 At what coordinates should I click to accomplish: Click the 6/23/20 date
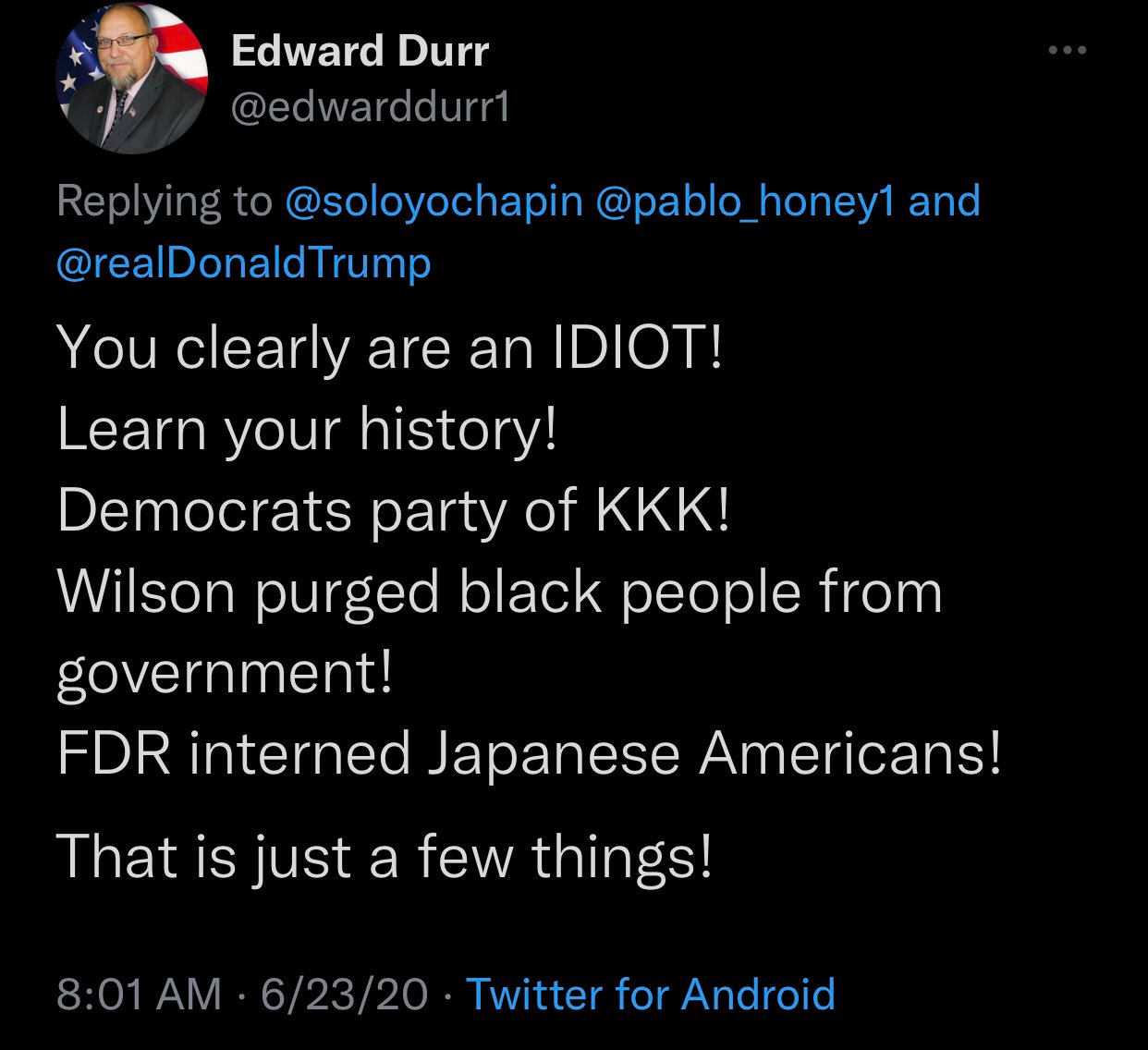click(x=345, y=995)
